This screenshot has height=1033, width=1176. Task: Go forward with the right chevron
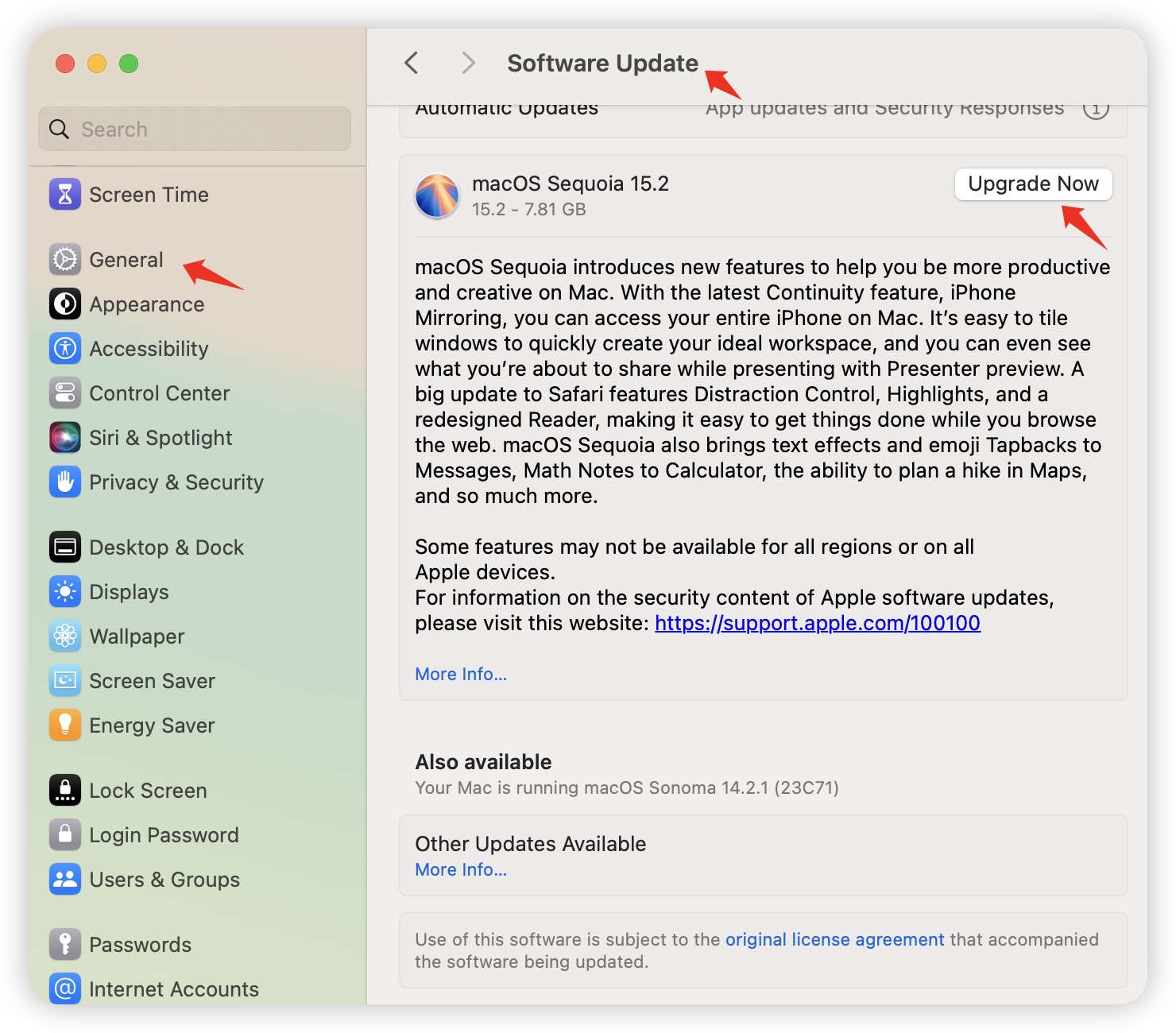469,63
